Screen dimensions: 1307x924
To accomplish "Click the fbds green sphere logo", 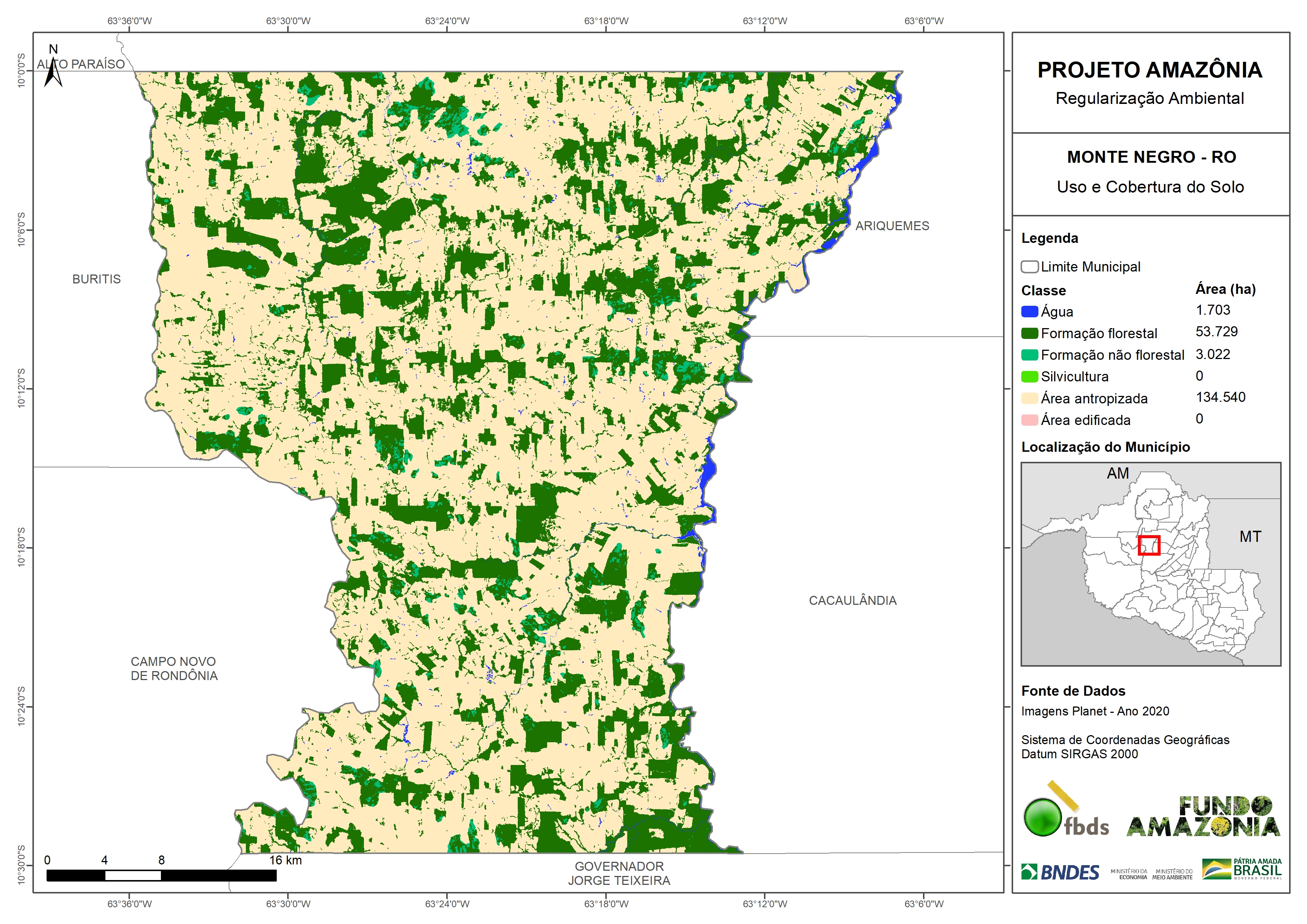I will (1042, 817).
